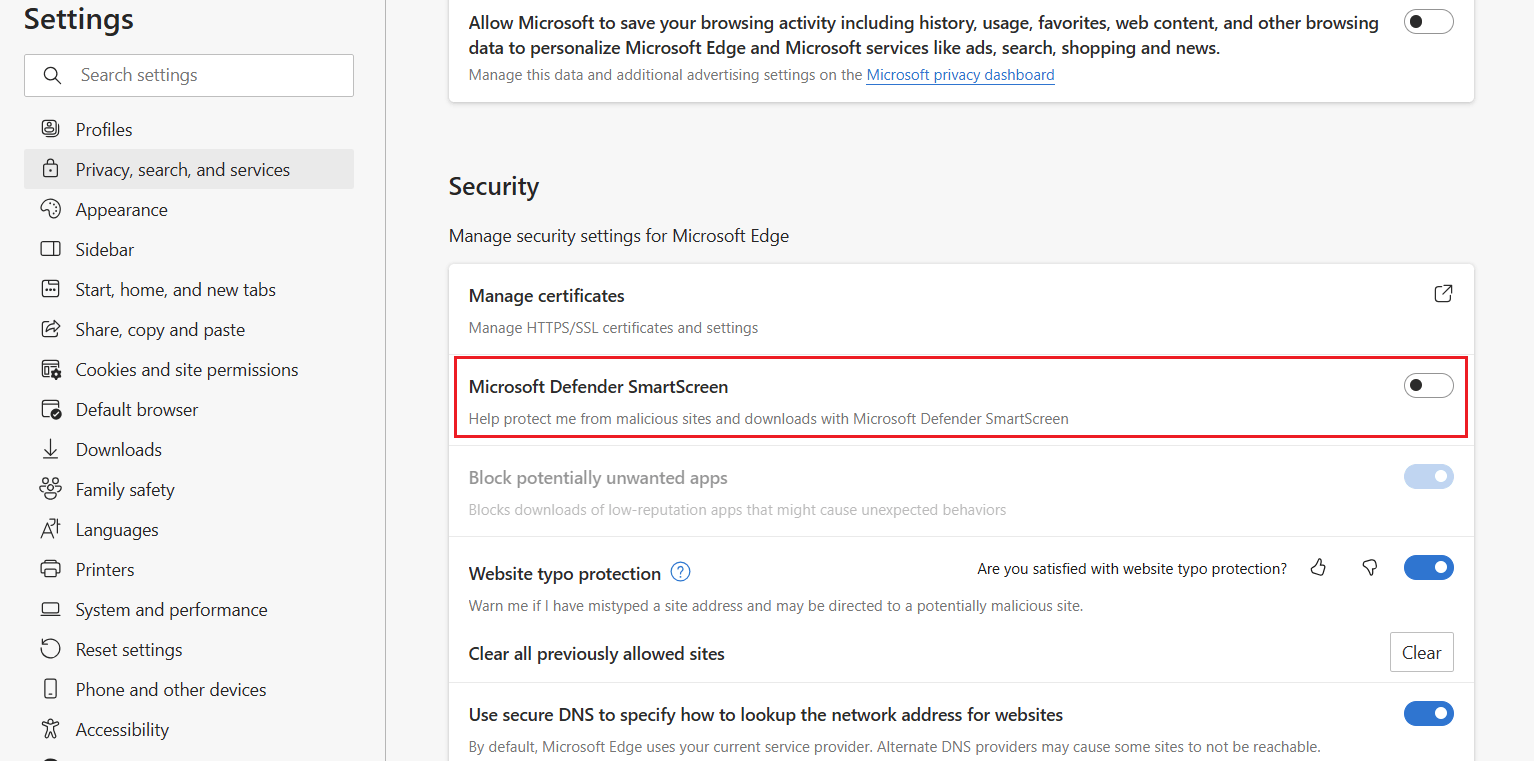The height and width of the screenshot is (761, 1534).
Task: Select Cookies and site permissions
Action: [186, 369]
